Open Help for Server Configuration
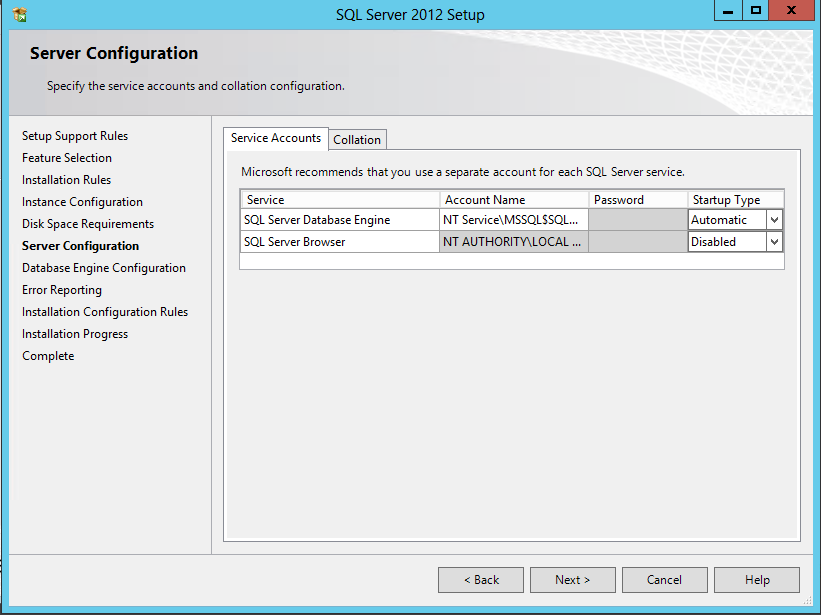 click(x=757, y=580)
